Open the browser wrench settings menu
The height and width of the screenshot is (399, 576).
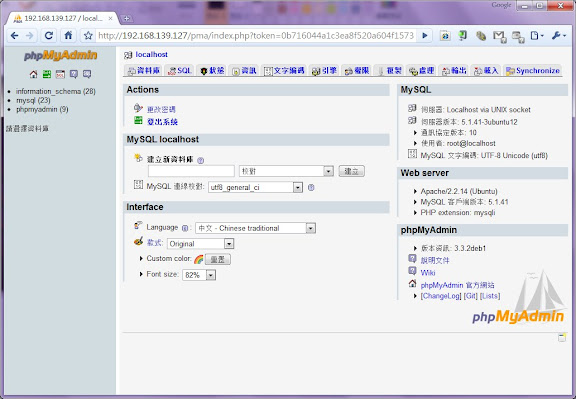(558, 36)
